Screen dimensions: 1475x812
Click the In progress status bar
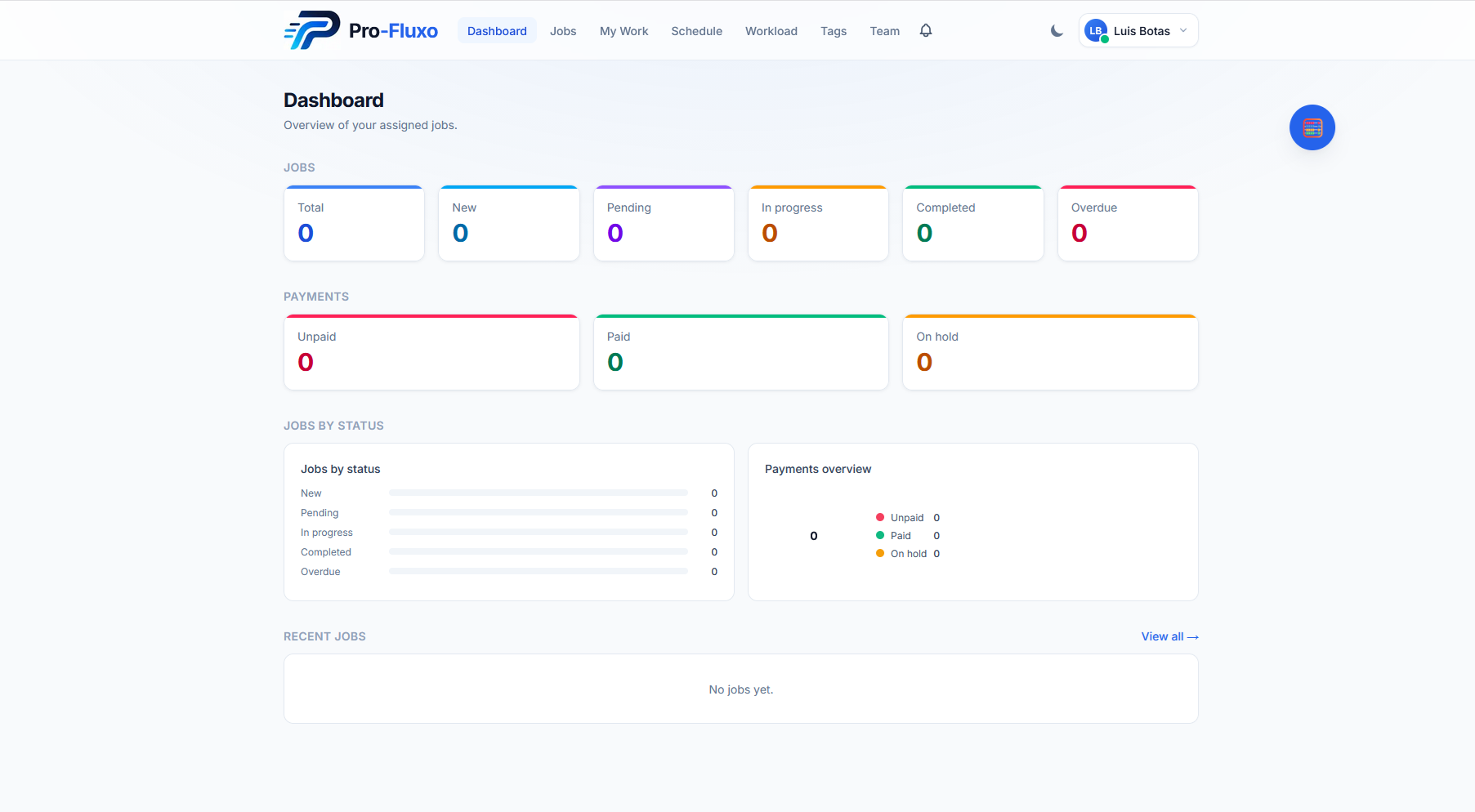pyautogui.click(x=539, y=532)
